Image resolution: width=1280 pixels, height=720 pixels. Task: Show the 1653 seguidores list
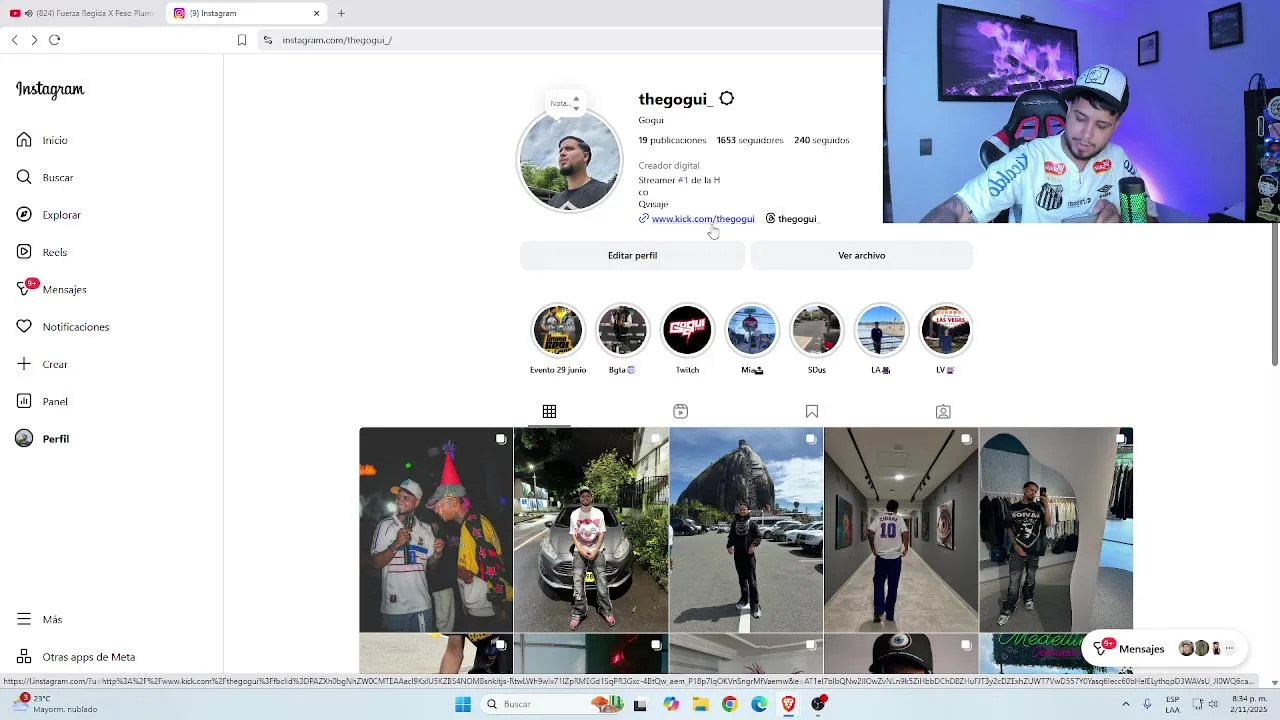pyautogui.click(x=750, y=140)
